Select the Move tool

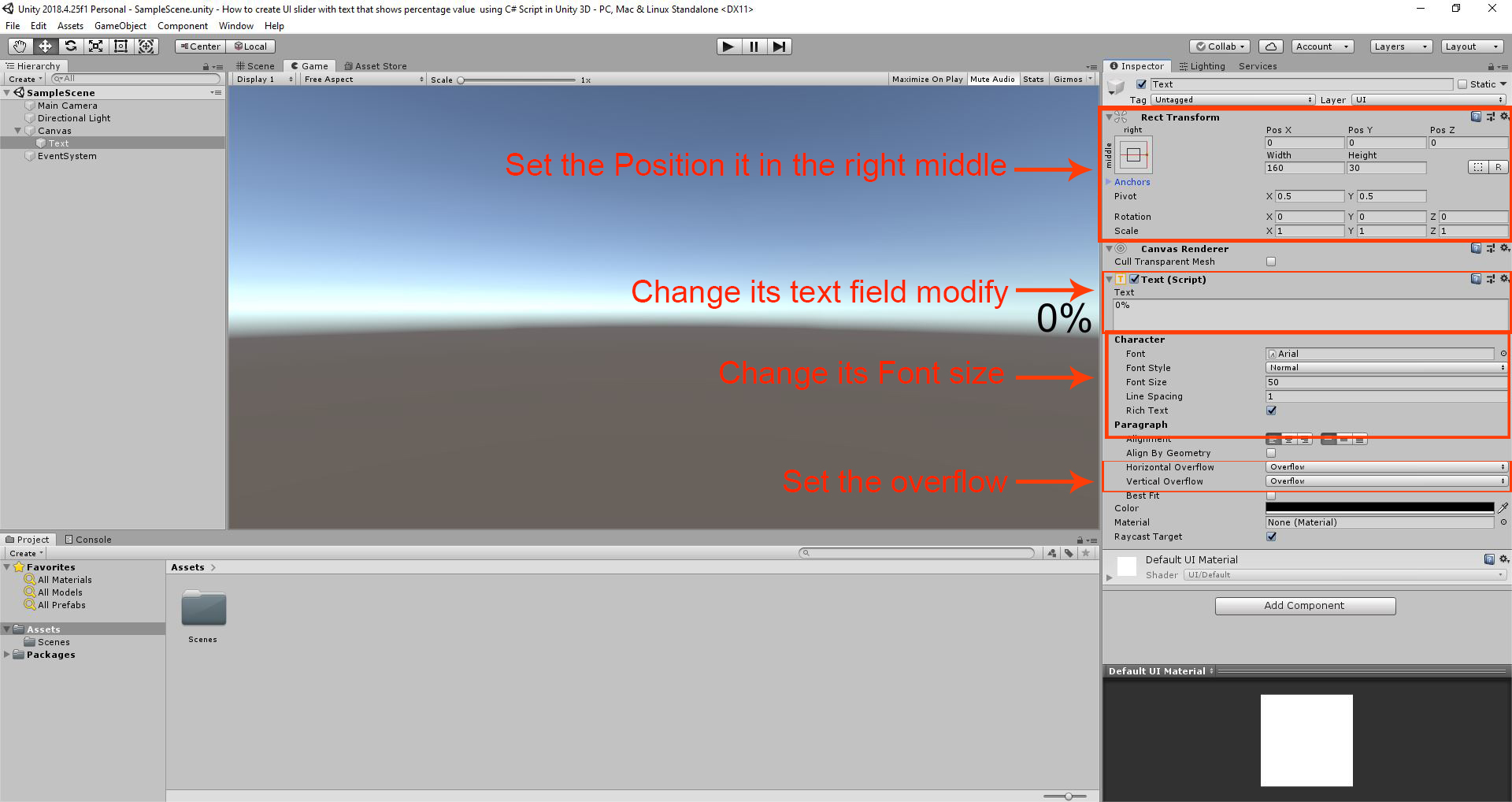(45, 46)
